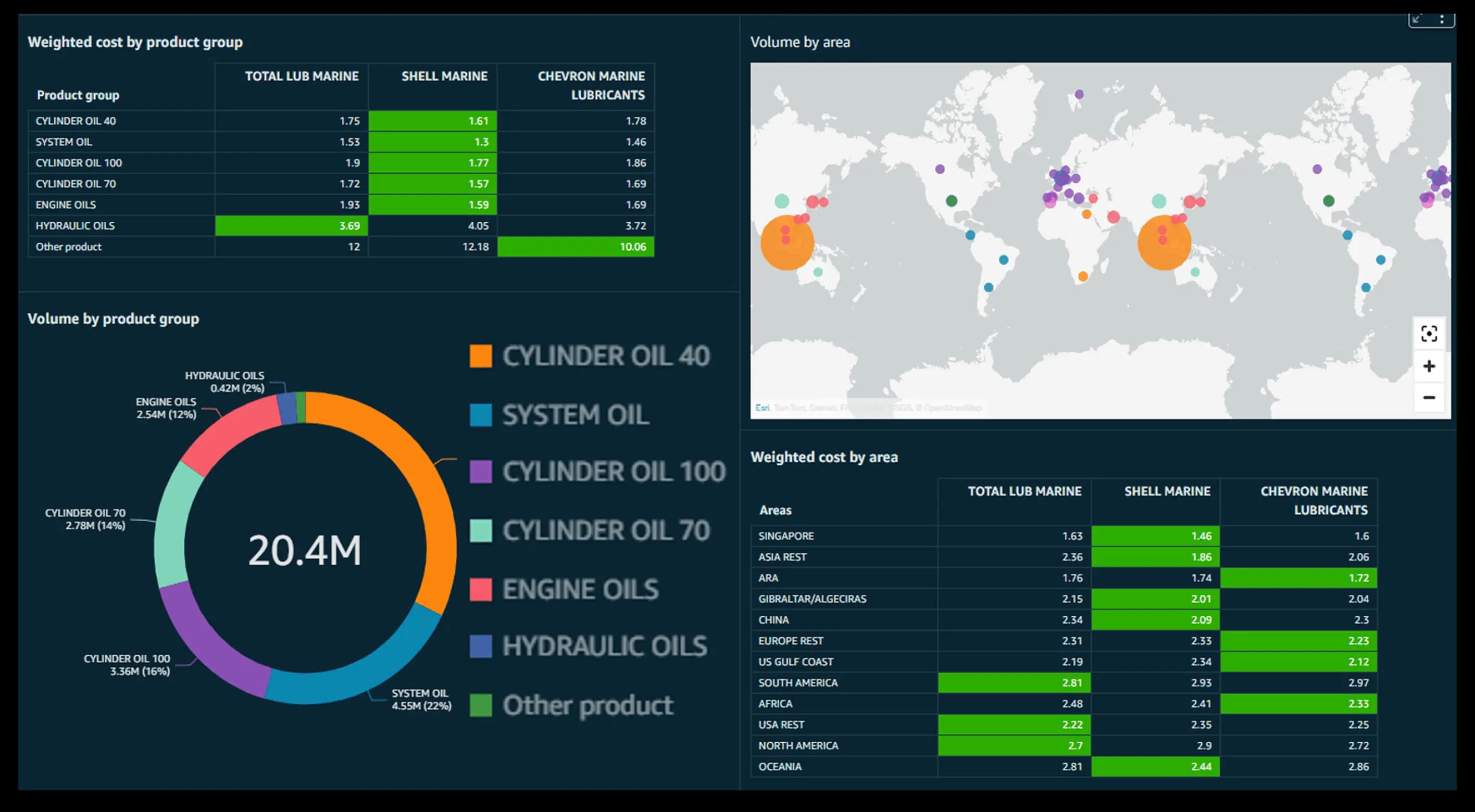Click the SYSTEM OIL 4.55M (22%) donut label
This screenshot has width=1475, height=812.
[421, 699]
